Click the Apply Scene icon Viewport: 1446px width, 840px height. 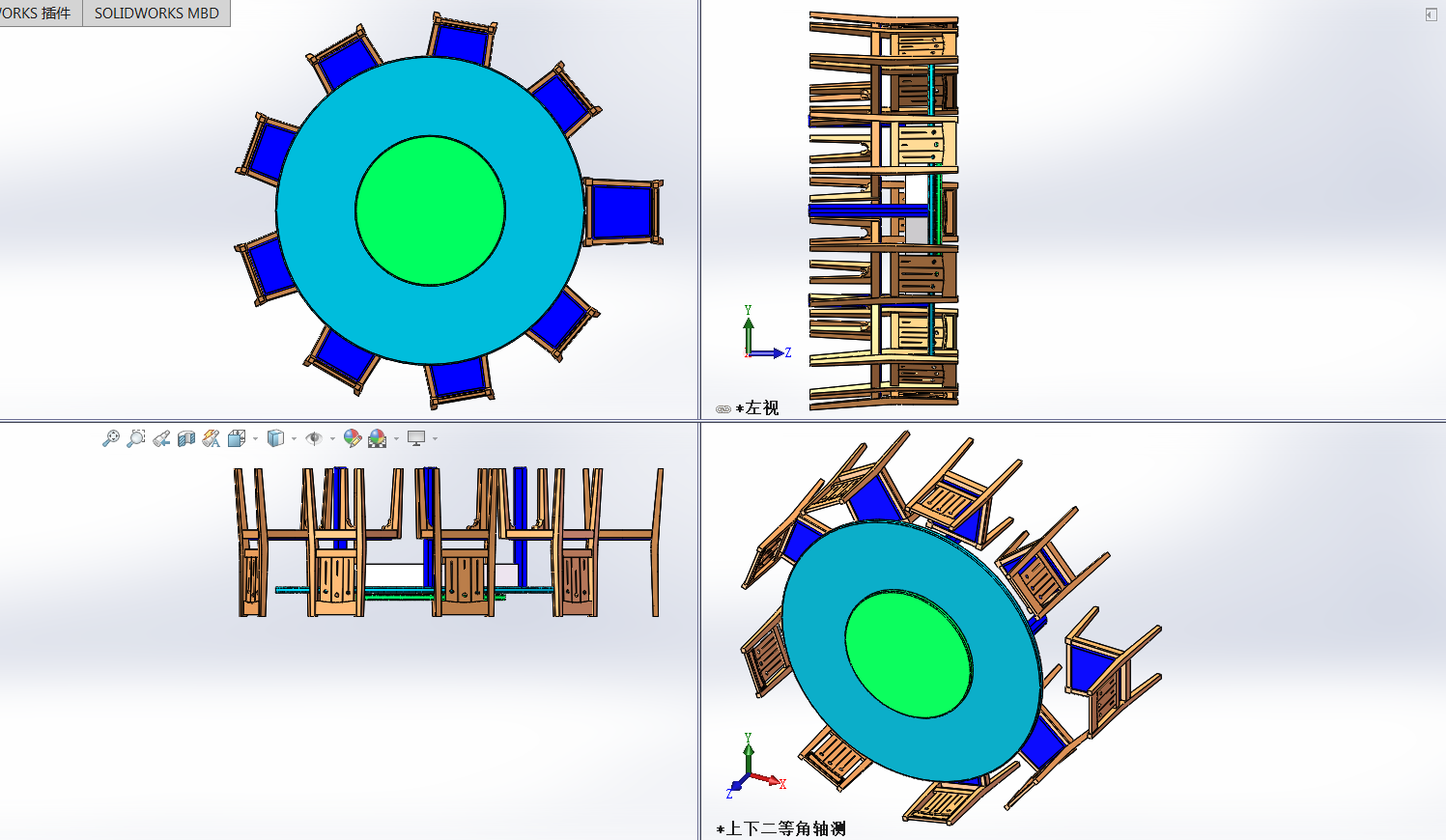[x=378, y=438]
